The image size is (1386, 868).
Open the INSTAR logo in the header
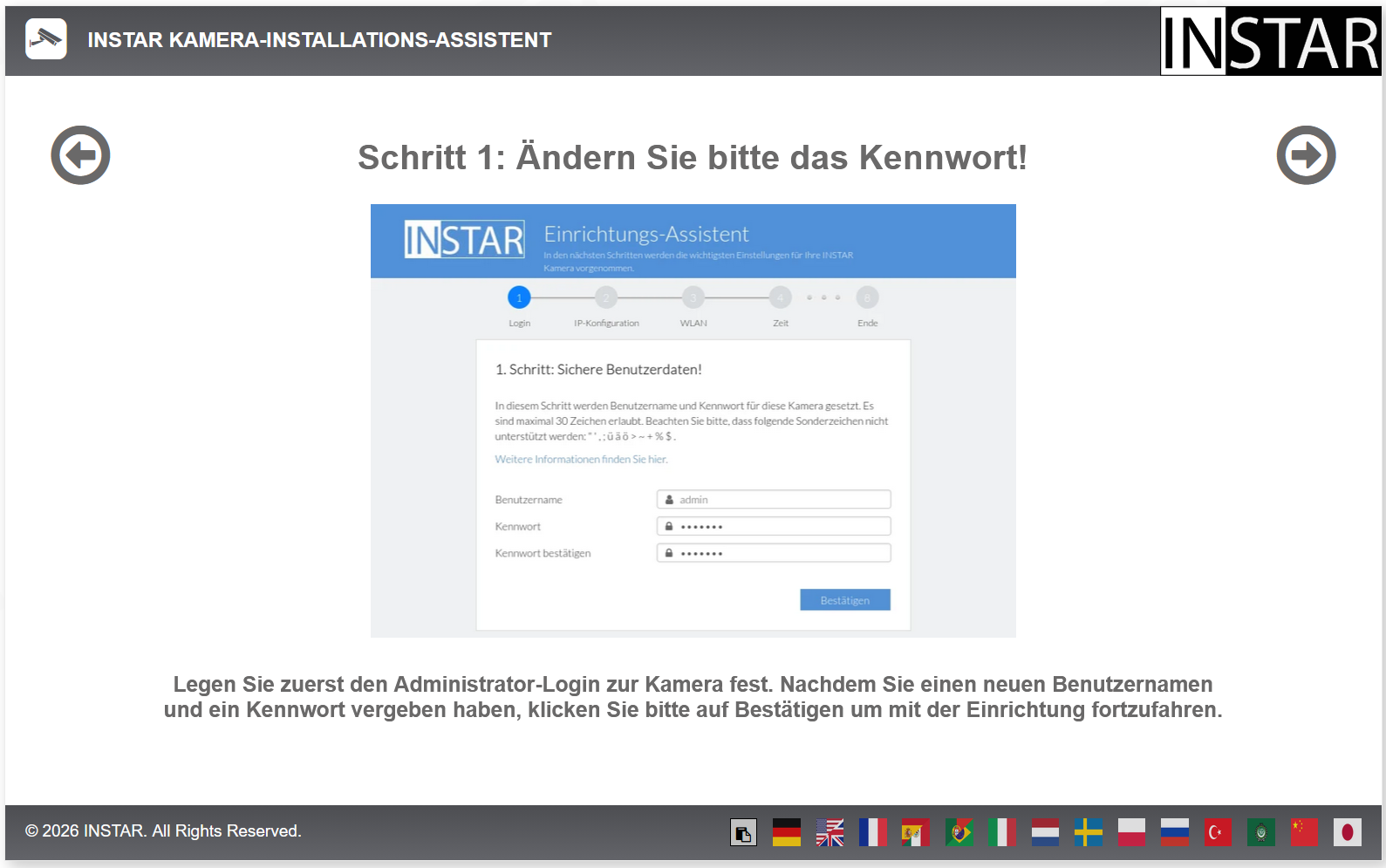point(1270,41)
